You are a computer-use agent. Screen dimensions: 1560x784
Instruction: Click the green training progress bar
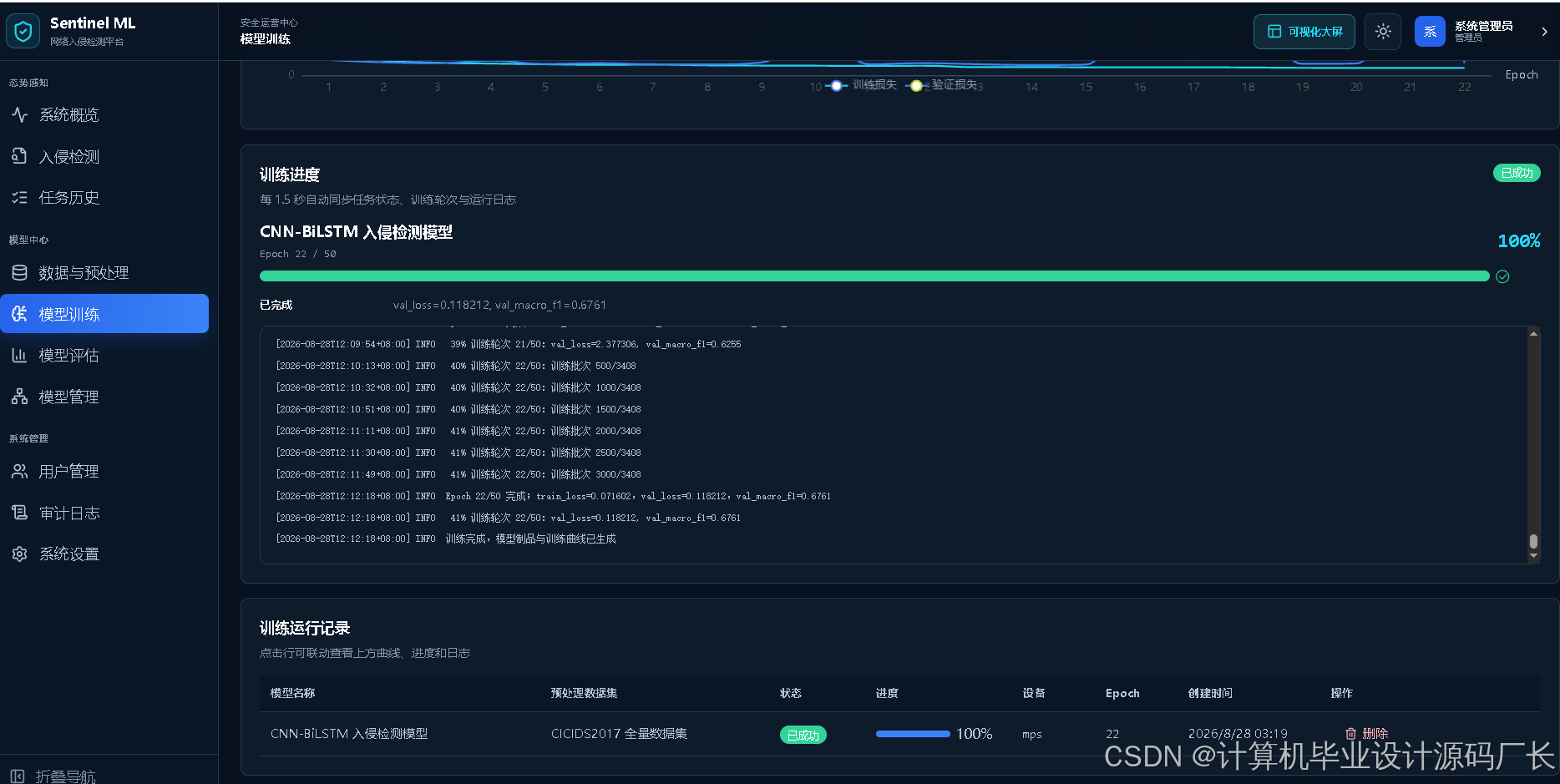(x=874, y=276)
